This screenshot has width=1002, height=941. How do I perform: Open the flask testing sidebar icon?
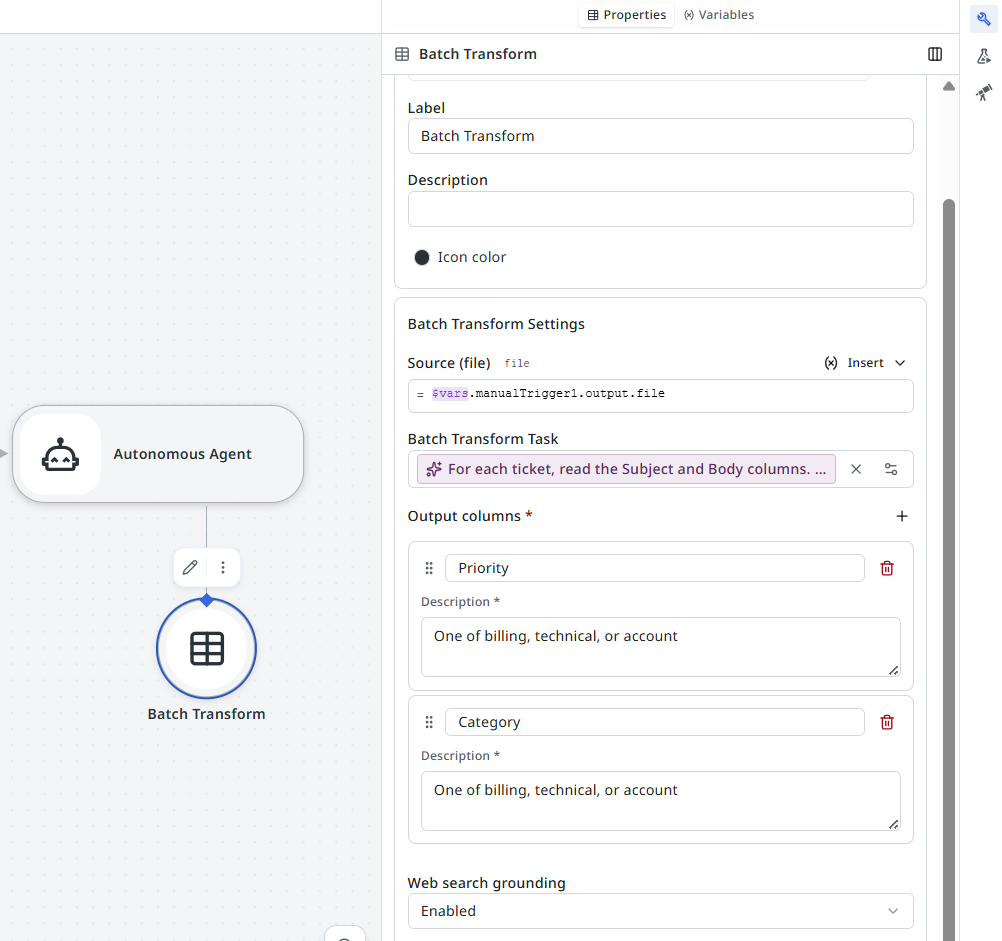click(983, 57)
